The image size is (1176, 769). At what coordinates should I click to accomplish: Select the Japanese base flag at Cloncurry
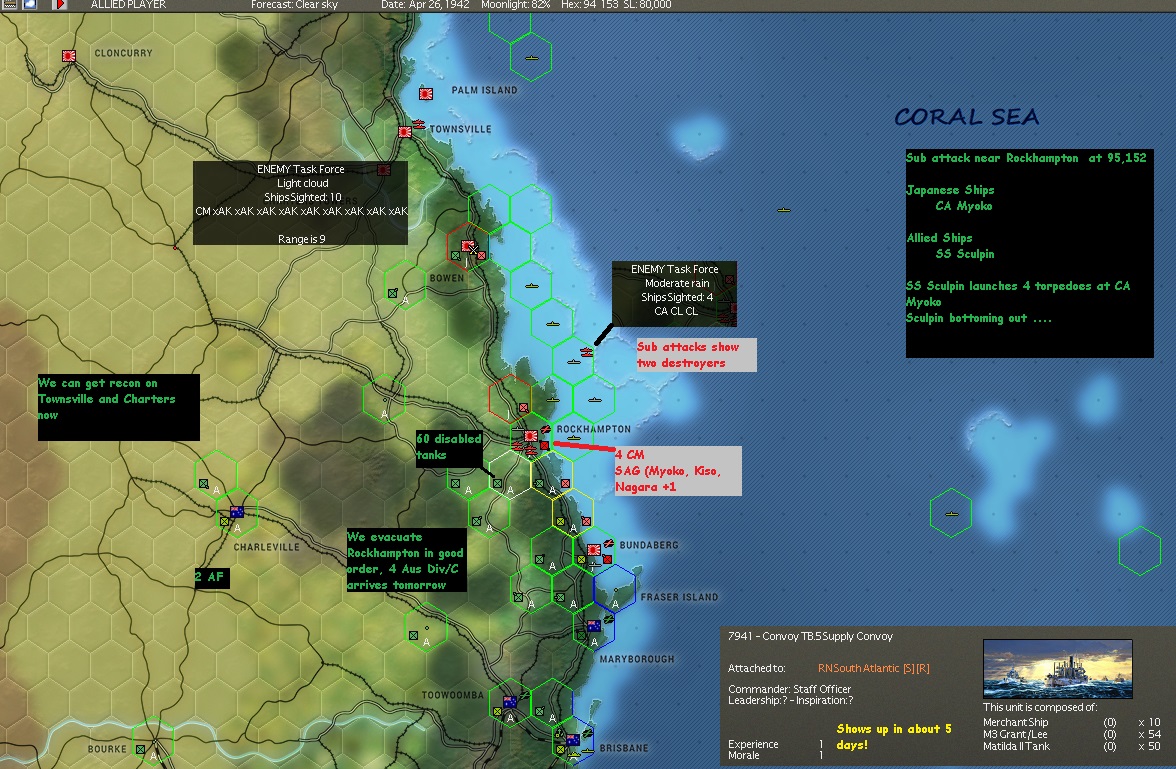pos(69,56)
